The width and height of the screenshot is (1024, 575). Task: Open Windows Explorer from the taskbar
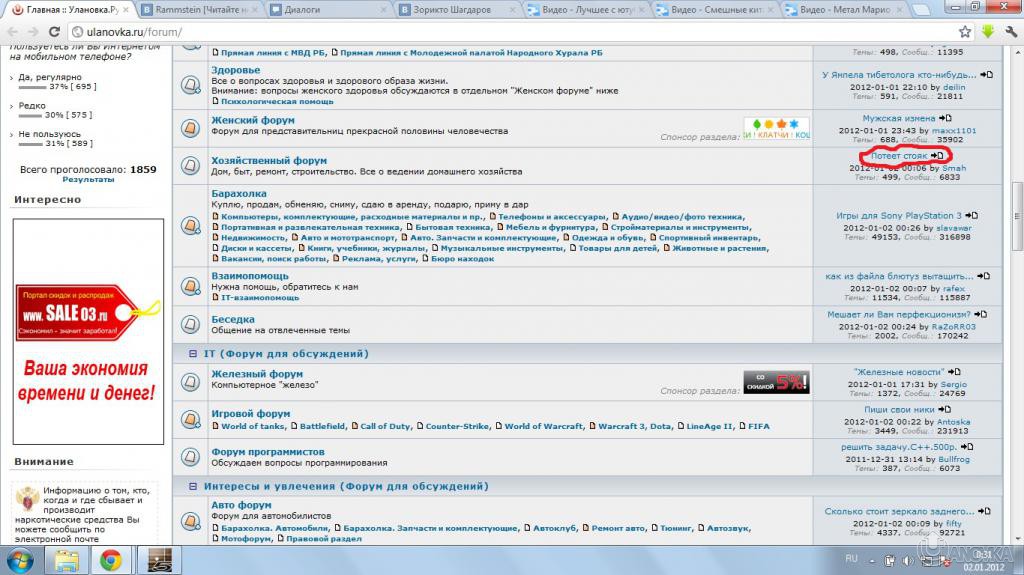67,561
